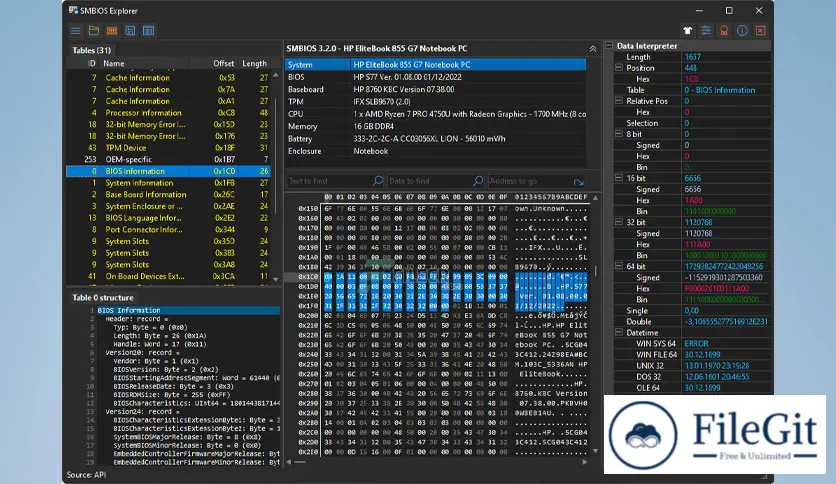Sort tables by the Name column header
Image resolution: width=836 pixels, height=484 pixels.
pyautogui.click(x=114, y=63)
